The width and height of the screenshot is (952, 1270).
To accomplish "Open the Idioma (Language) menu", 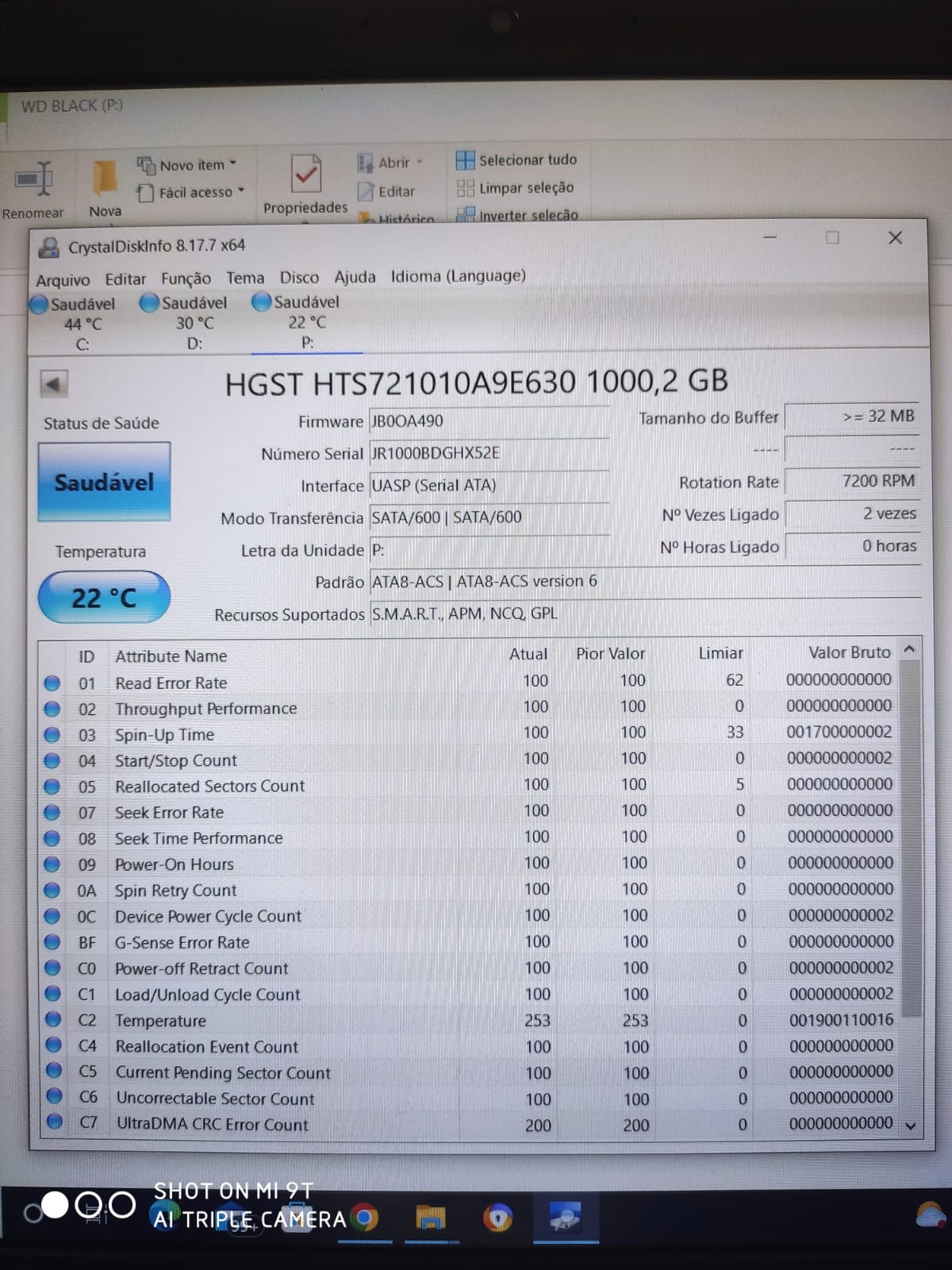I will [x=458, y=276].
